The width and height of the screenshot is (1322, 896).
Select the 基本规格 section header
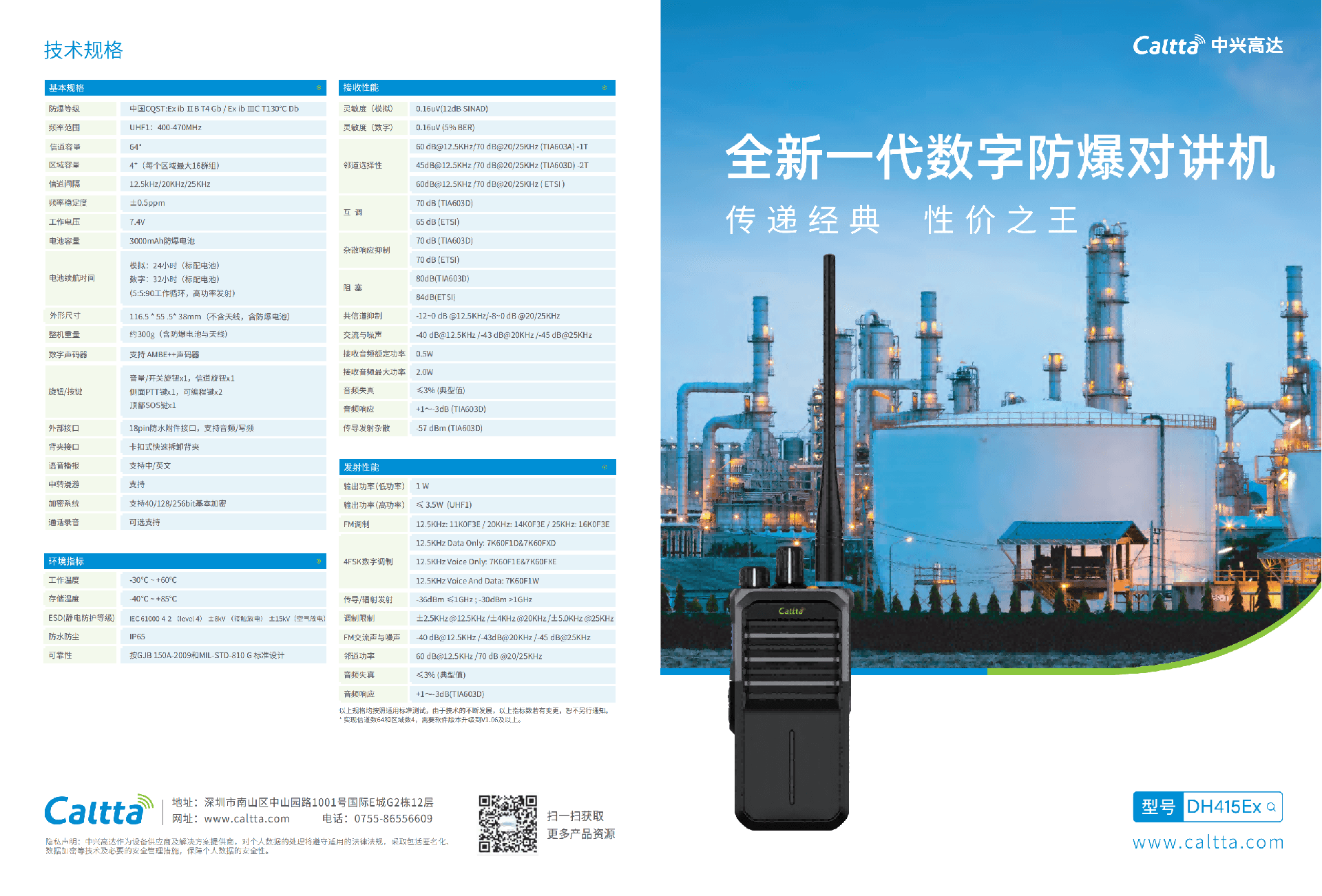pyautogui.click(x=67, y=88)
